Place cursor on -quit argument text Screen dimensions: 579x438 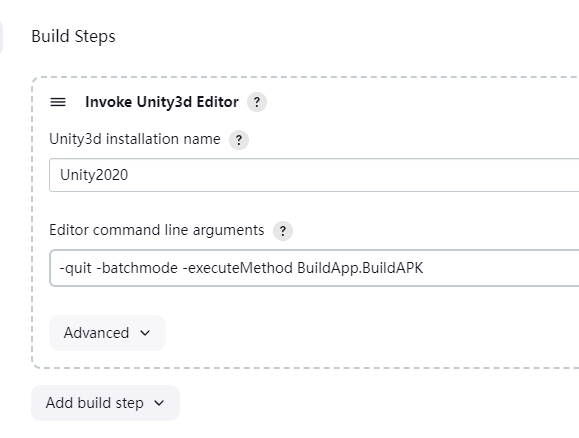coord(76,268)
